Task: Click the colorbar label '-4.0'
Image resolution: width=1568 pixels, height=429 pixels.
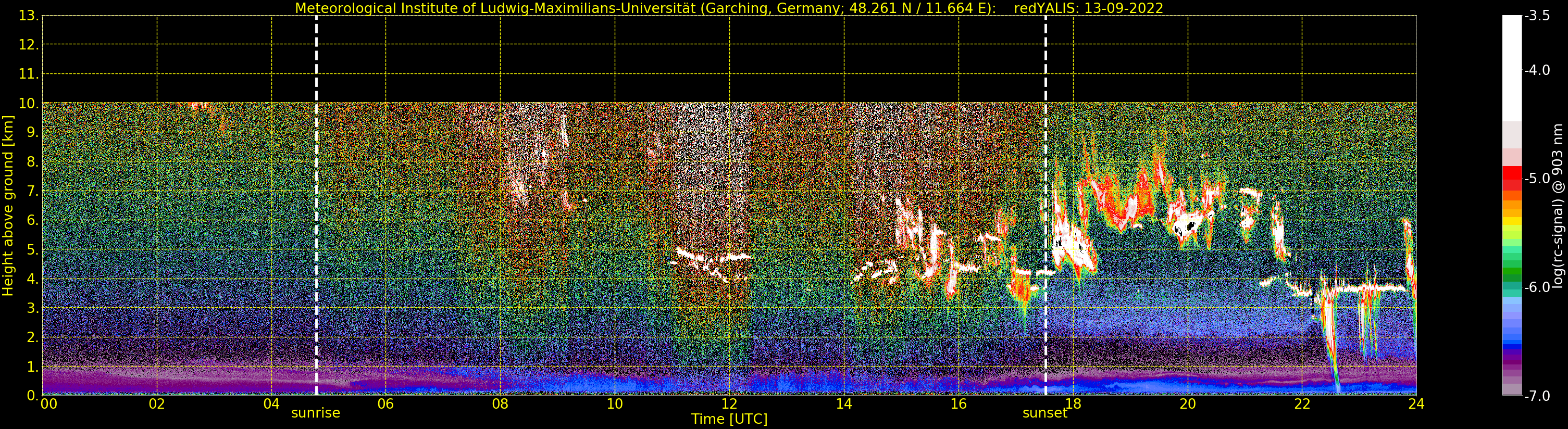Action: click(1537, 70)
